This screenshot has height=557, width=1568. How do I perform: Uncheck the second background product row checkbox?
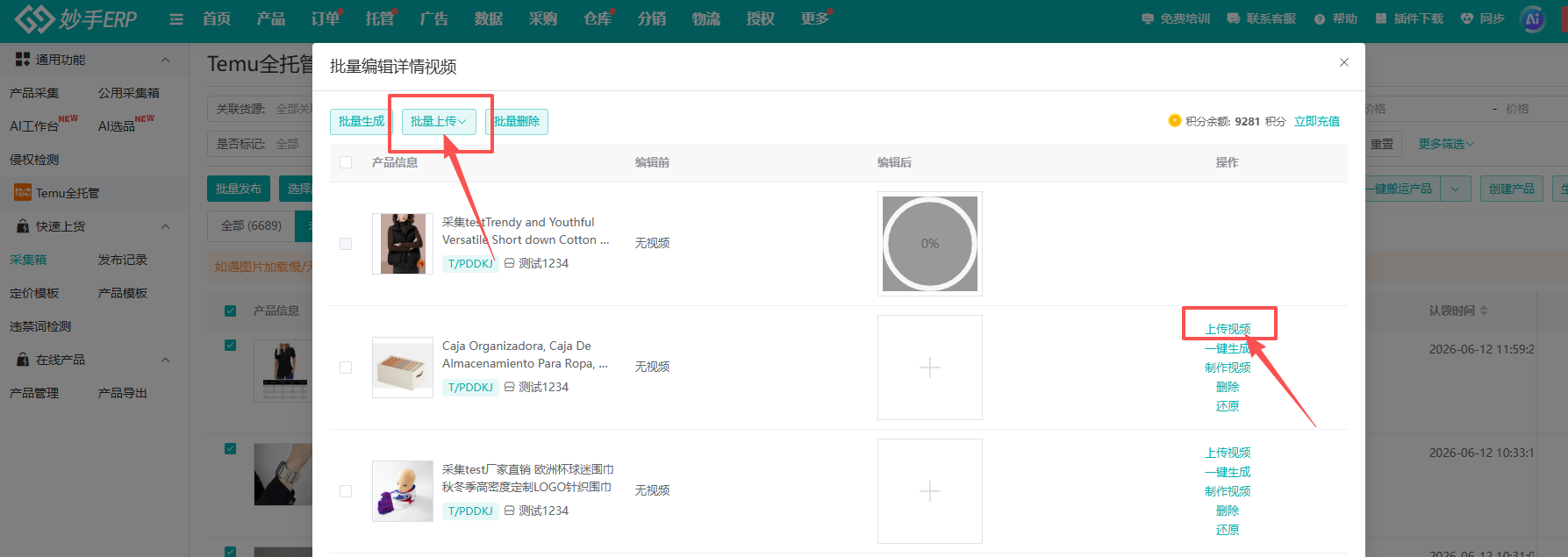coord(230,449)
